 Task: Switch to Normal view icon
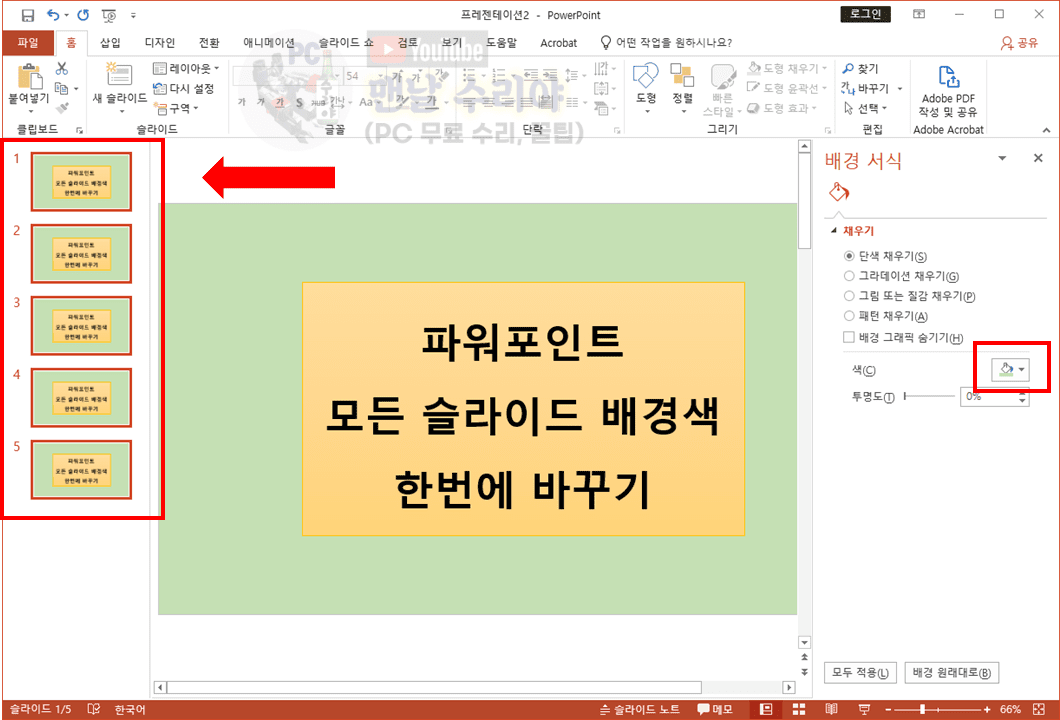pyautogui.click(x=766, y=709)
